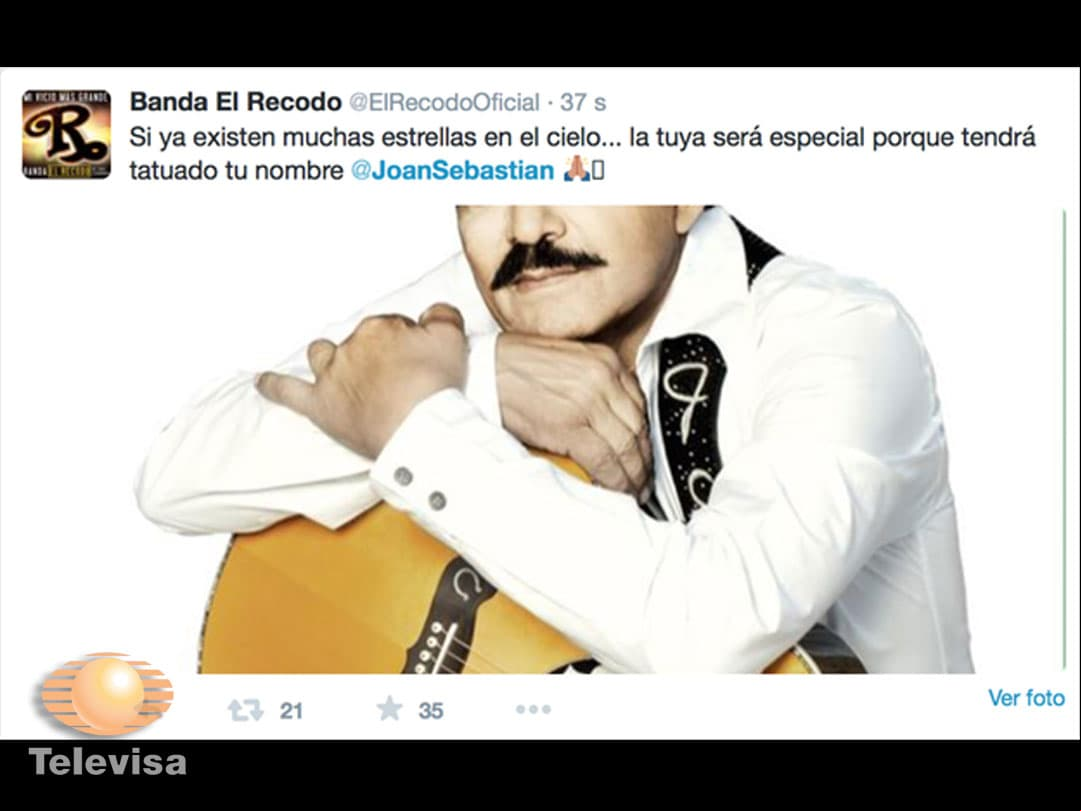Click the tweet text about estrellas en el cielo
1081x811 pixels.
(583, 154)
